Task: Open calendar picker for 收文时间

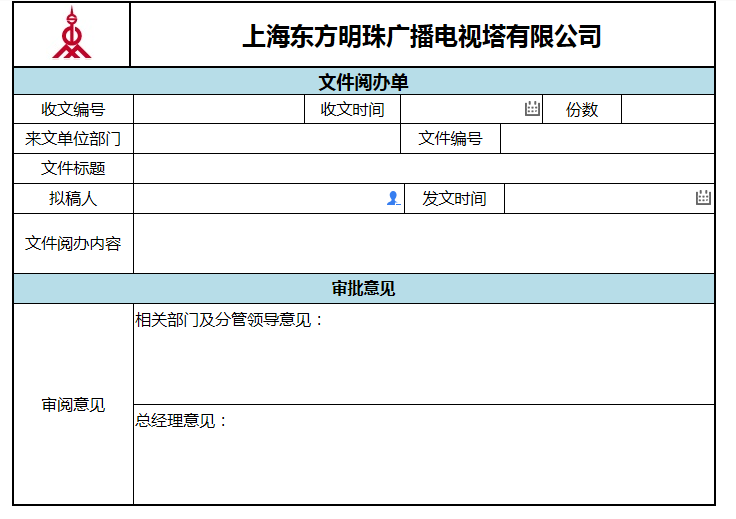Action: (532, 108)
